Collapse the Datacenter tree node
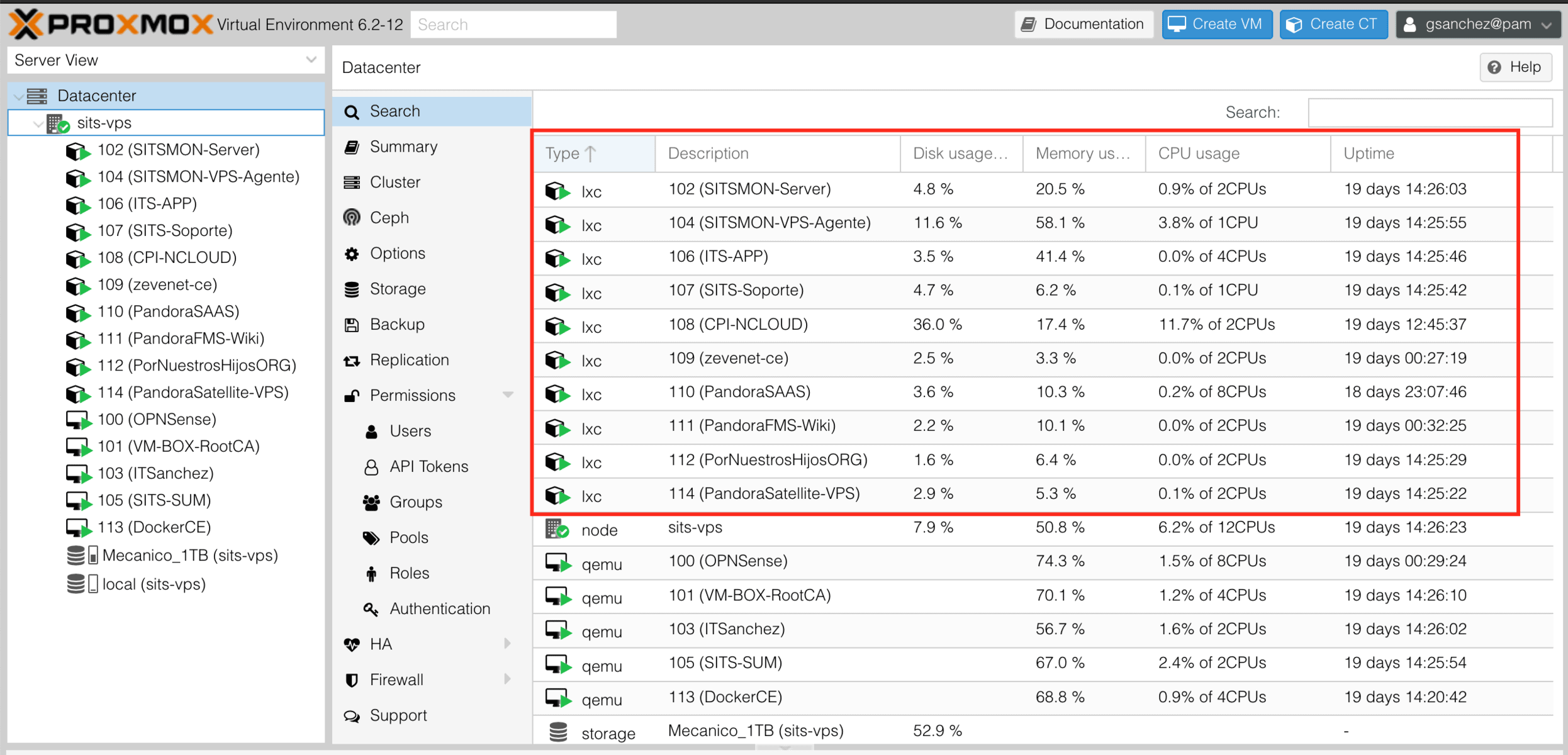The height and width of the screenshot is (755, 1568). [19, 96]
